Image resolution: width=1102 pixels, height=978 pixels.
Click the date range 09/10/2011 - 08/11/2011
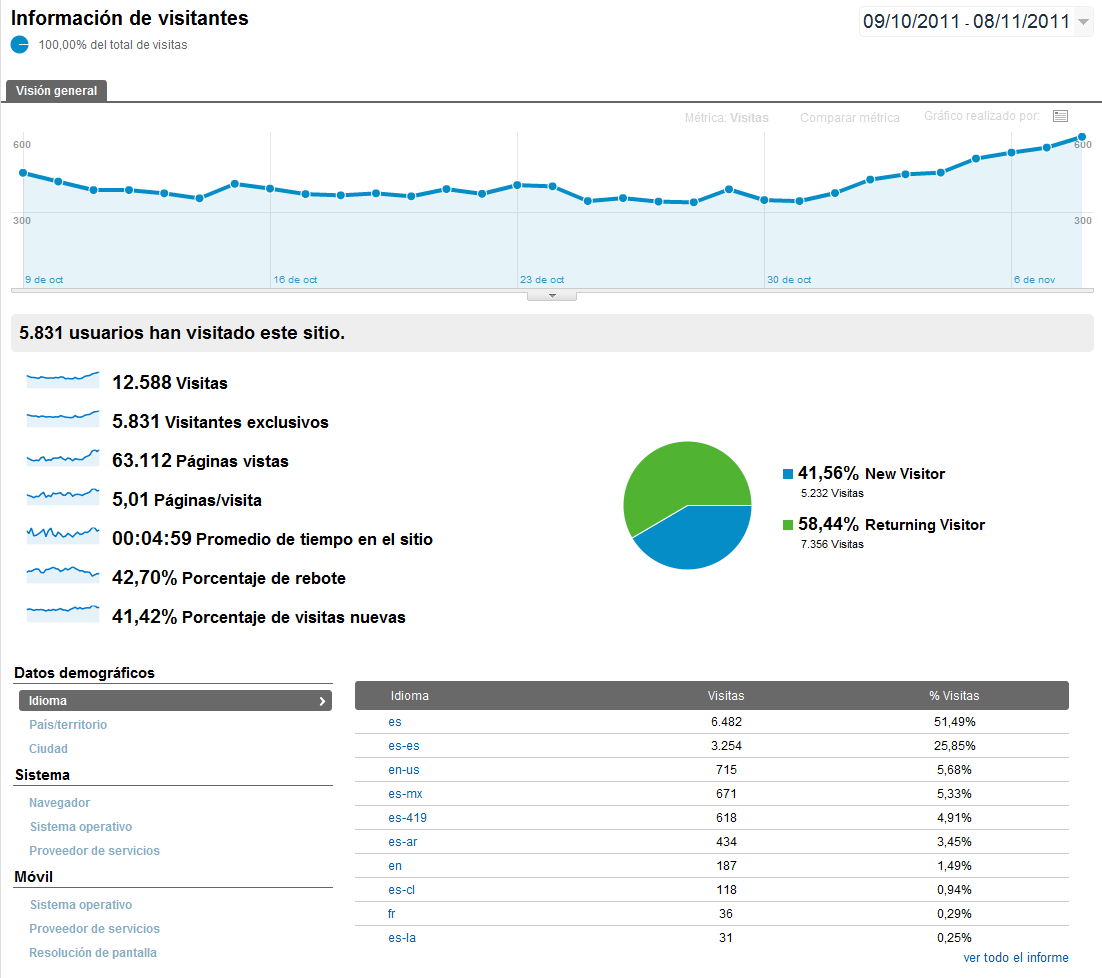point(966,21)
